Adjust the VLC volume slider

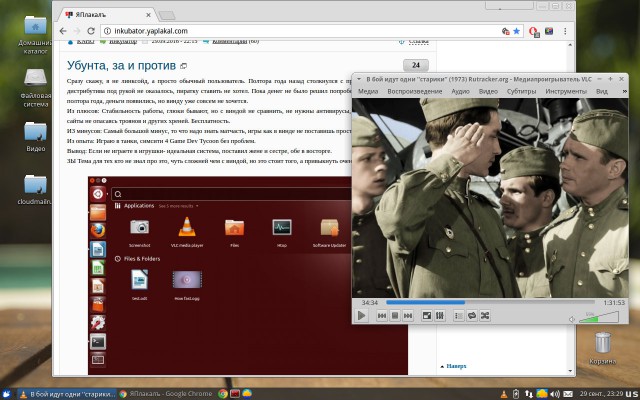pyautogui.click(x=599, y=317)
